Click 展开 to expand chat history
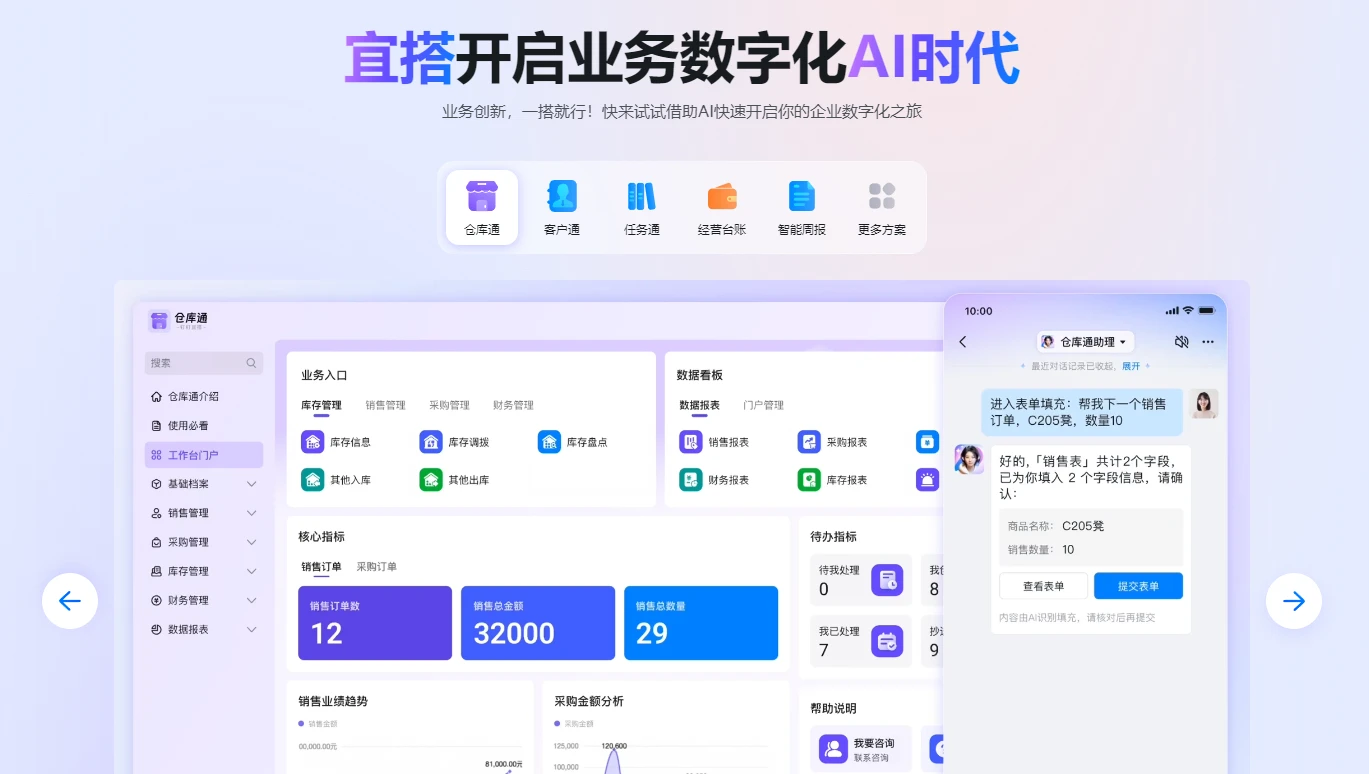The image size is (1369, 774). click(x=1131, y=366)
